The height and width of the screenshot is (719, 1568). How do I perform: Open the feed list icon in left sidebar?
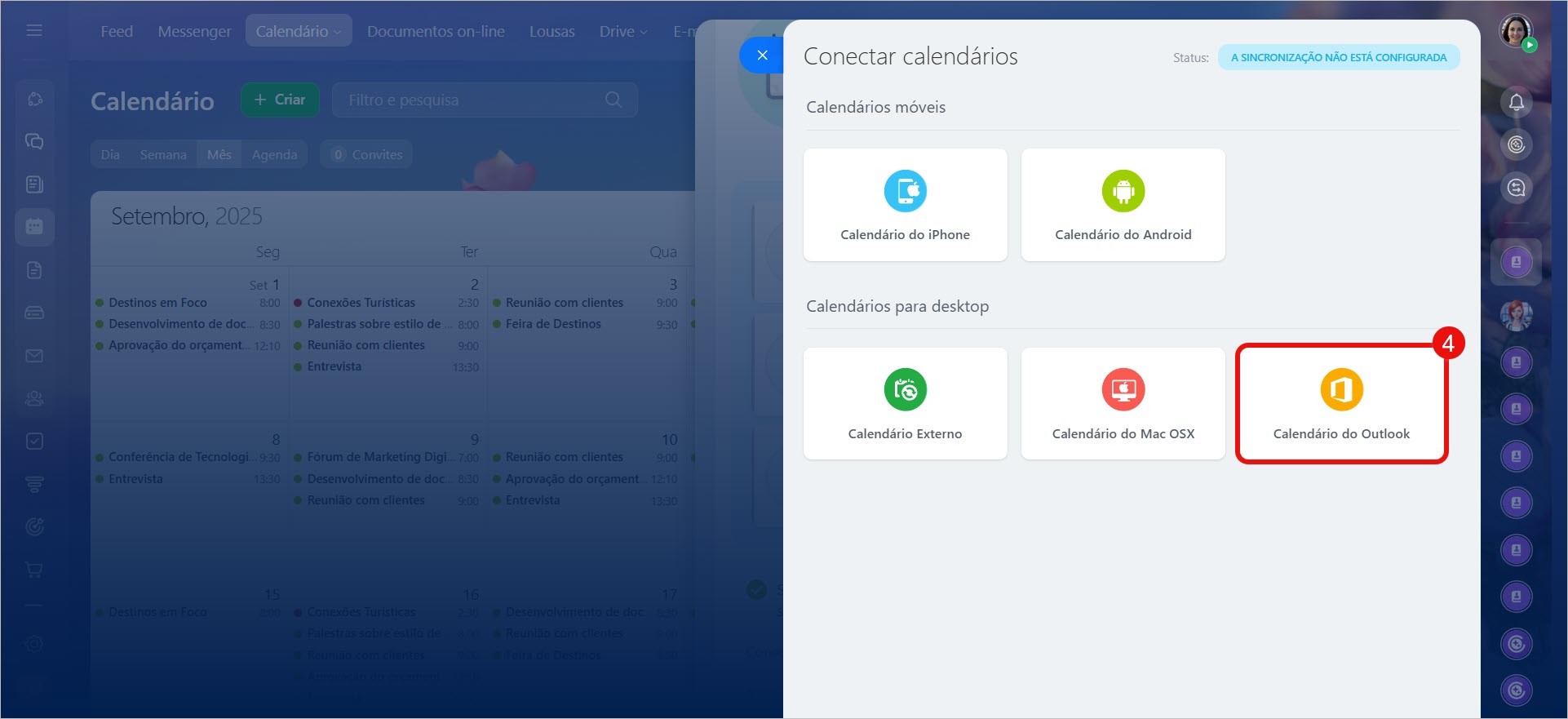[x=34, y=184]
